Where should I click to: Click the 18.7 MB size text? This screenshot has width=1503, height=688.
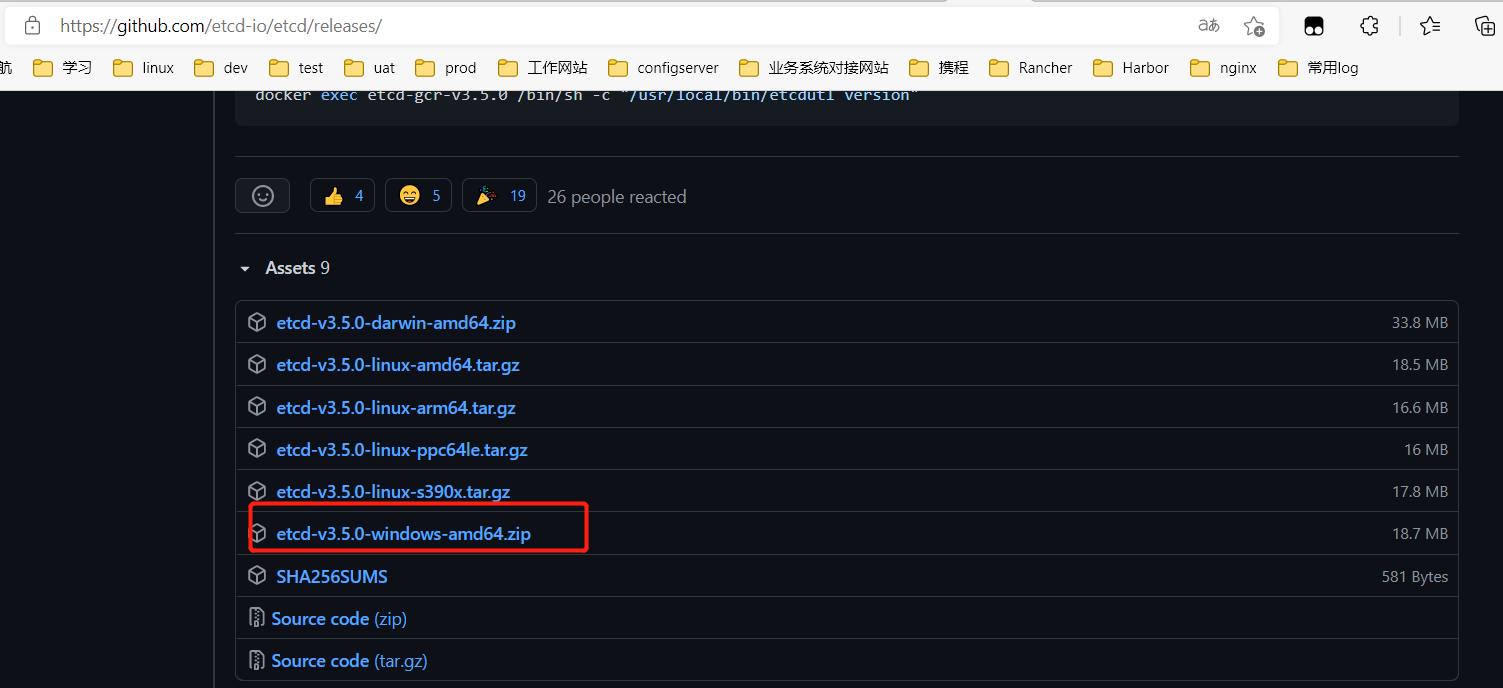pyautogui.click(x=1420, y=534)
